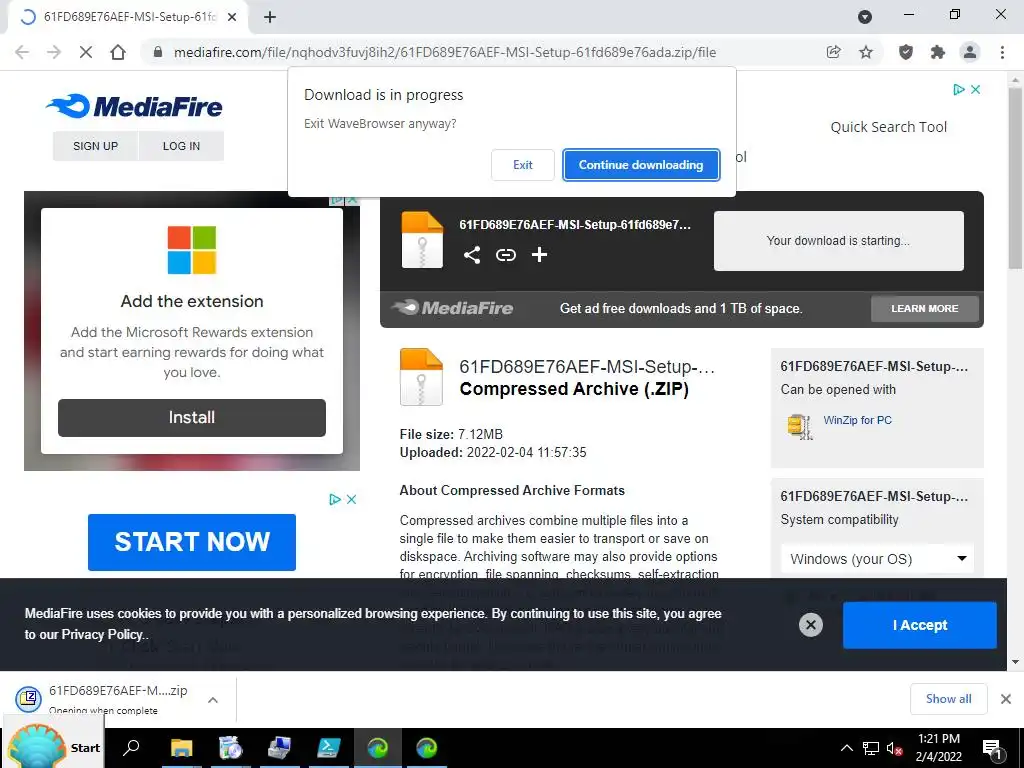This screenshot has width=1024, height=768.
Task: Open new tab with plus button
Action: coord(270,17)
